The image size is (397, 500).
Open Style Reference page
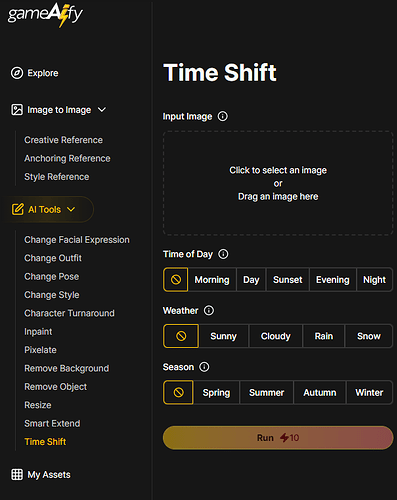click(x=57, y=177)
